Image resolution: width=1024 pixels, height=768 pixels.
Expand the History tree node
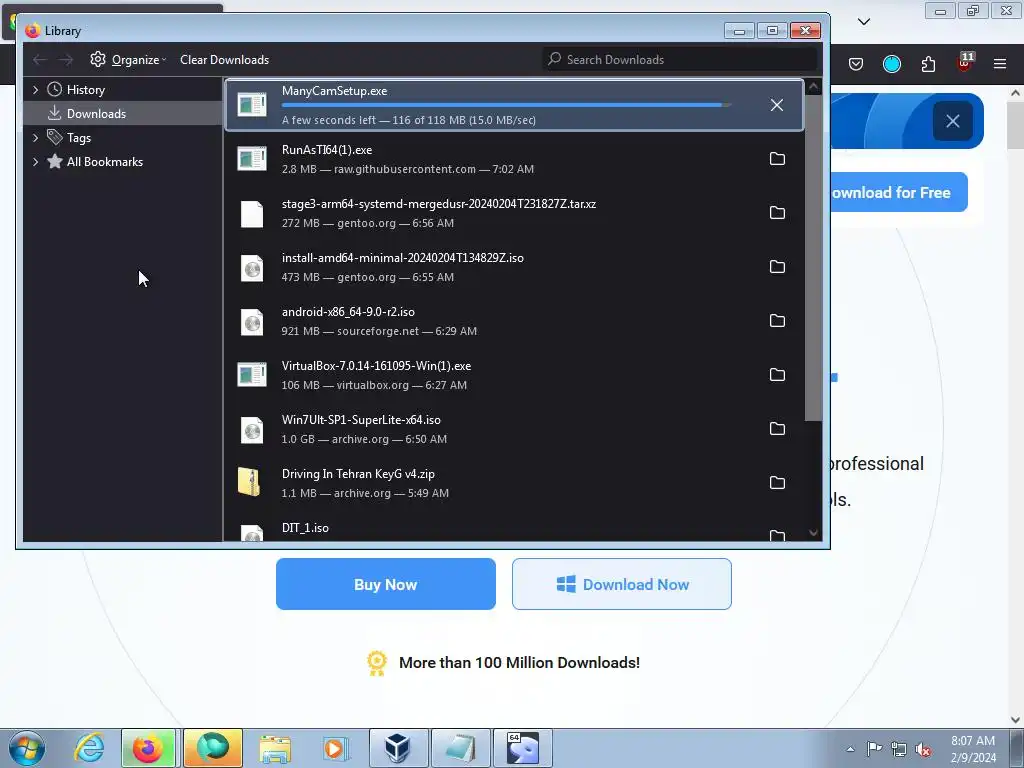click(36, 89)
